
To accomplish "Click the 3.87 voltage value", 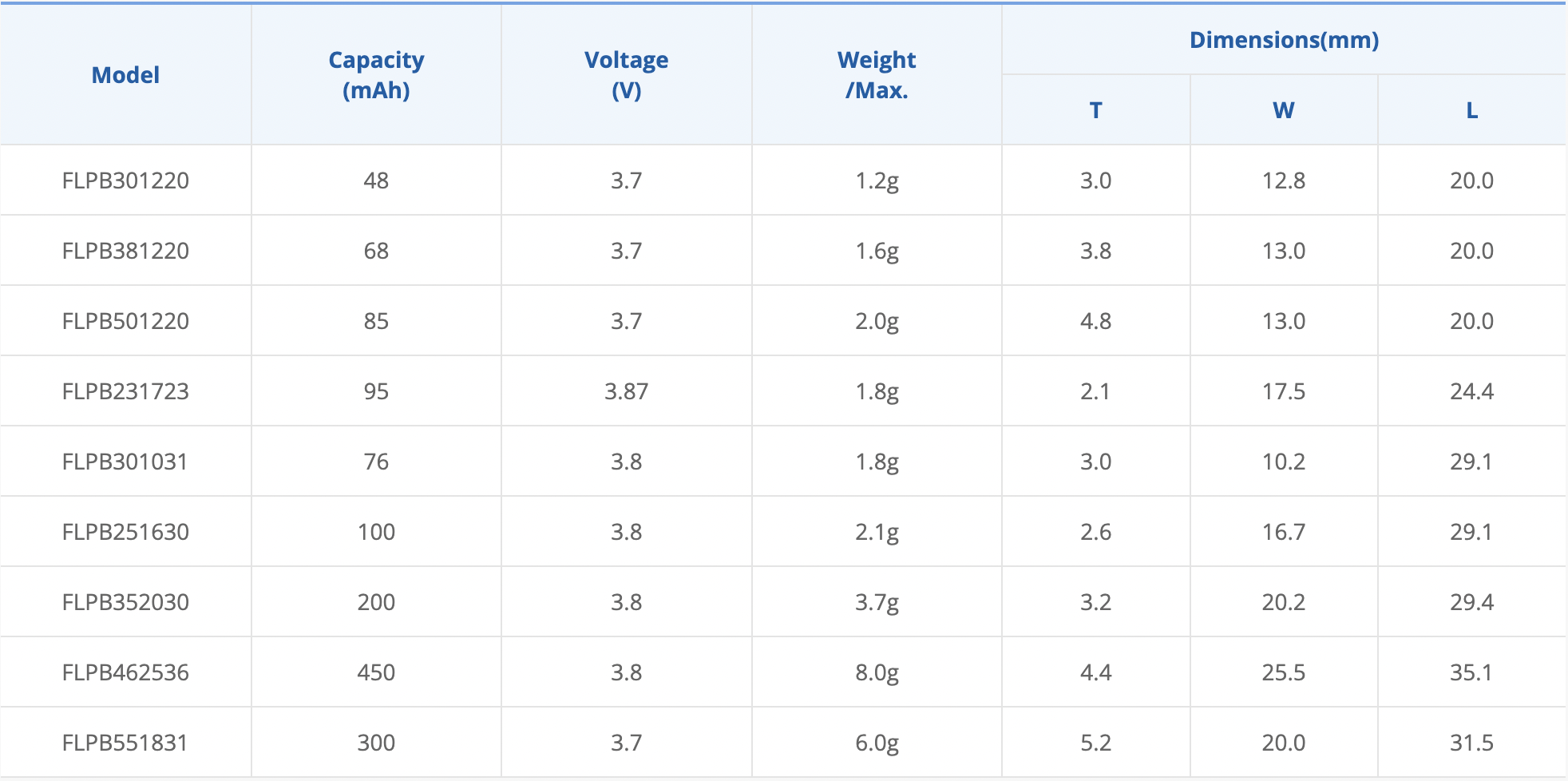I will coord(626,391).
